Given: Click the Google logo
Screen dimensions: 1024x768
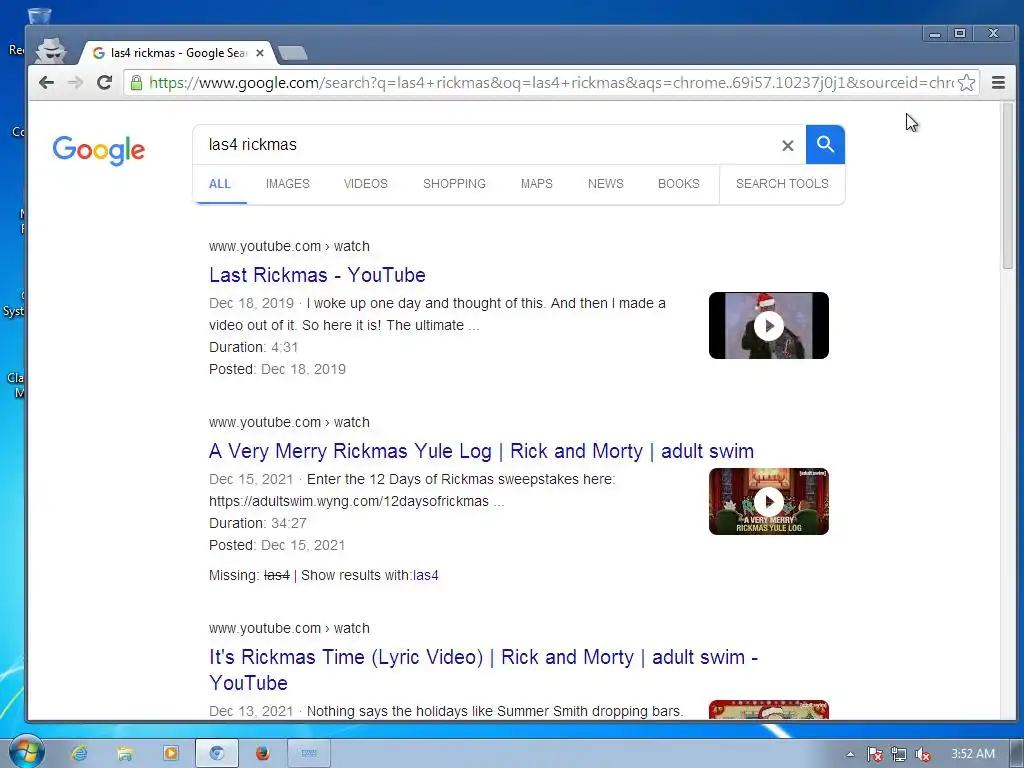Looking at the screenshot, I should [99, 150].
